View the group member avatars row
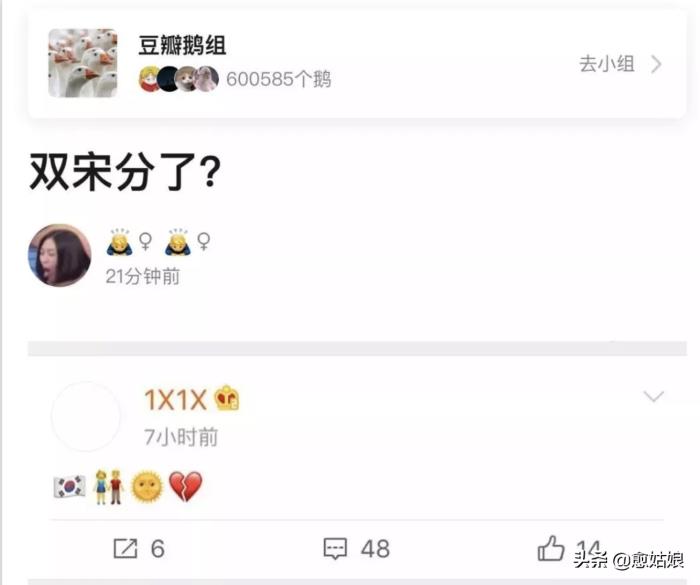Screen dimensions: 700x585 pyautogui.click(x=179, y=79)
